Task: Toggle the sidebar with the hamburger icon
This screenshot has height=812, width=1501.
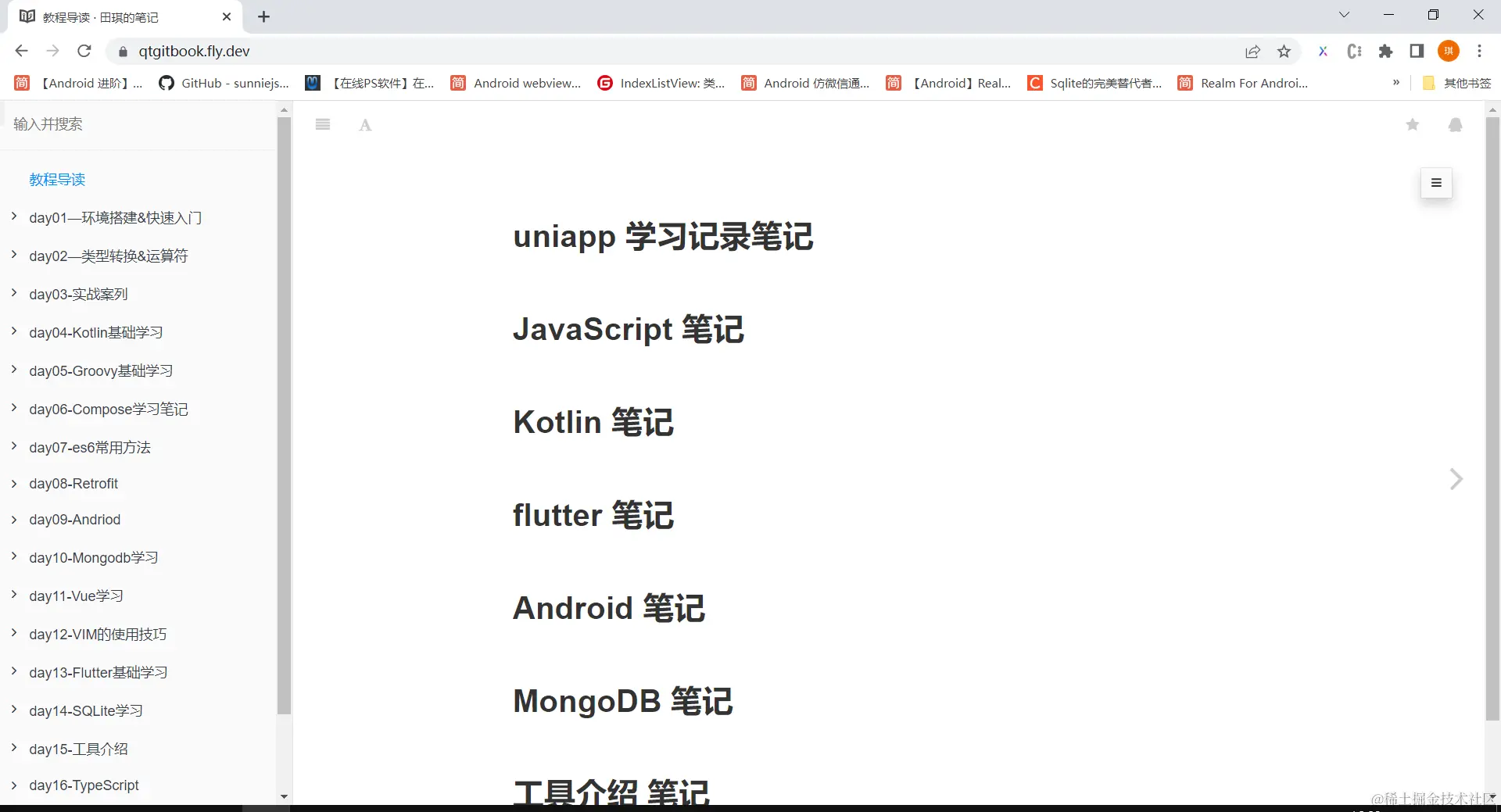Action: (323, 124)
